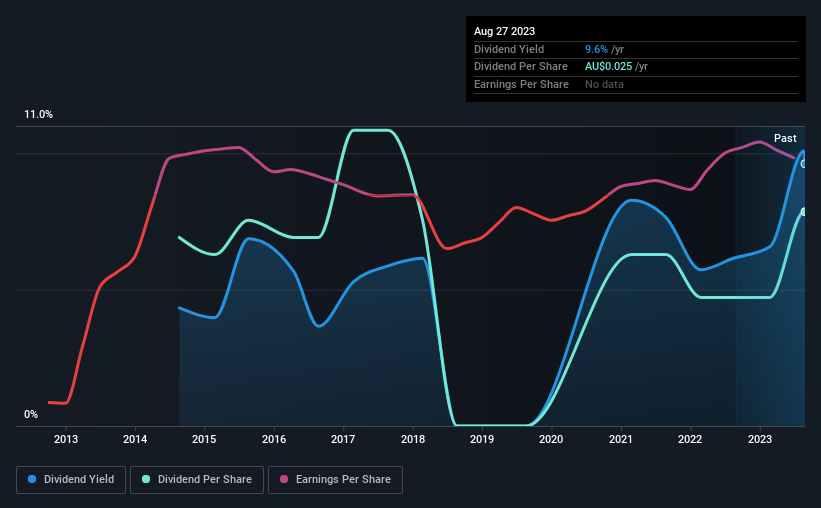Click the AU$0.025 dividend per share value

608,67
